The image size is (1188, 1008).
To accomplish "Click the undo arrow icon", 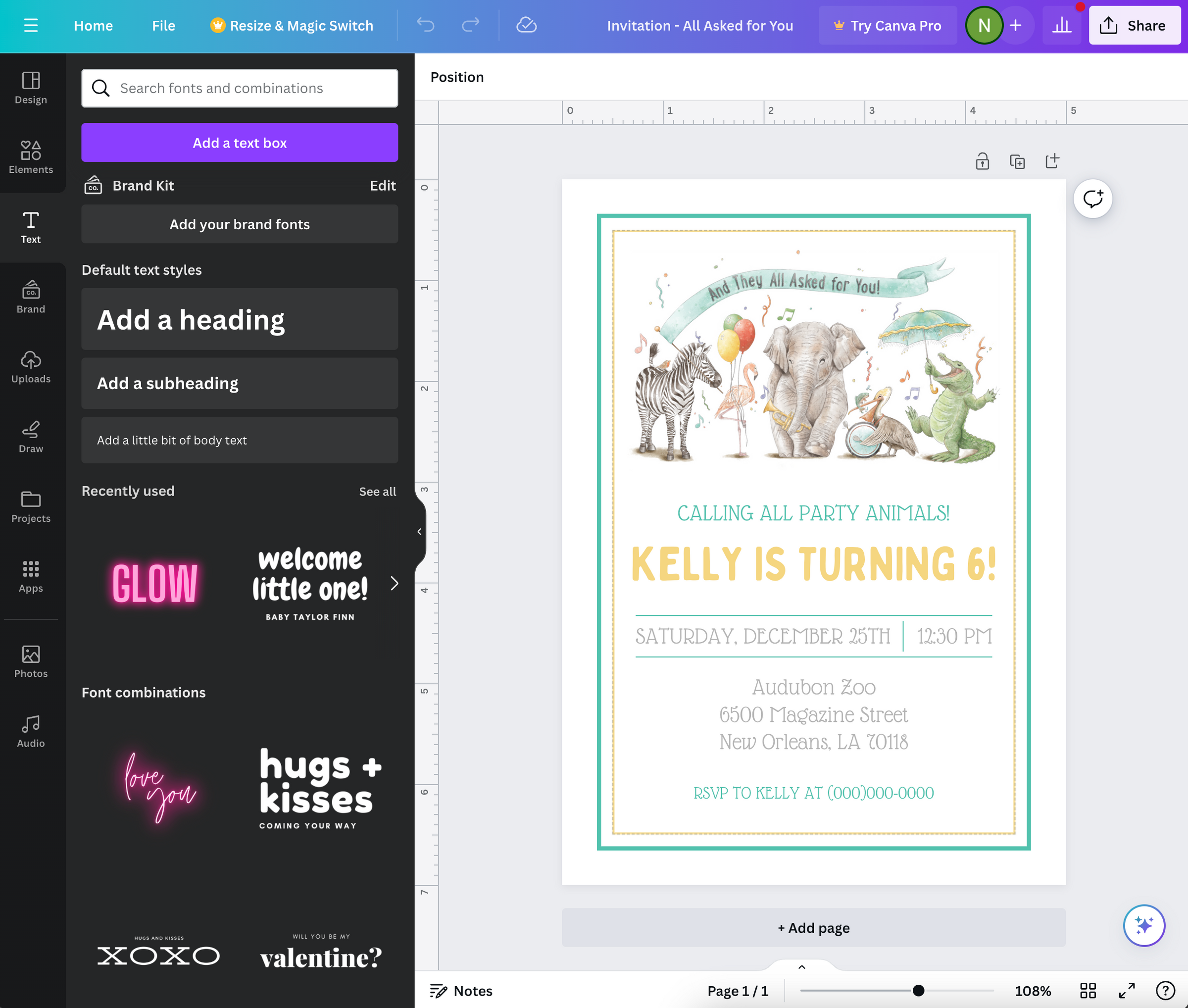I will [426, 25].
